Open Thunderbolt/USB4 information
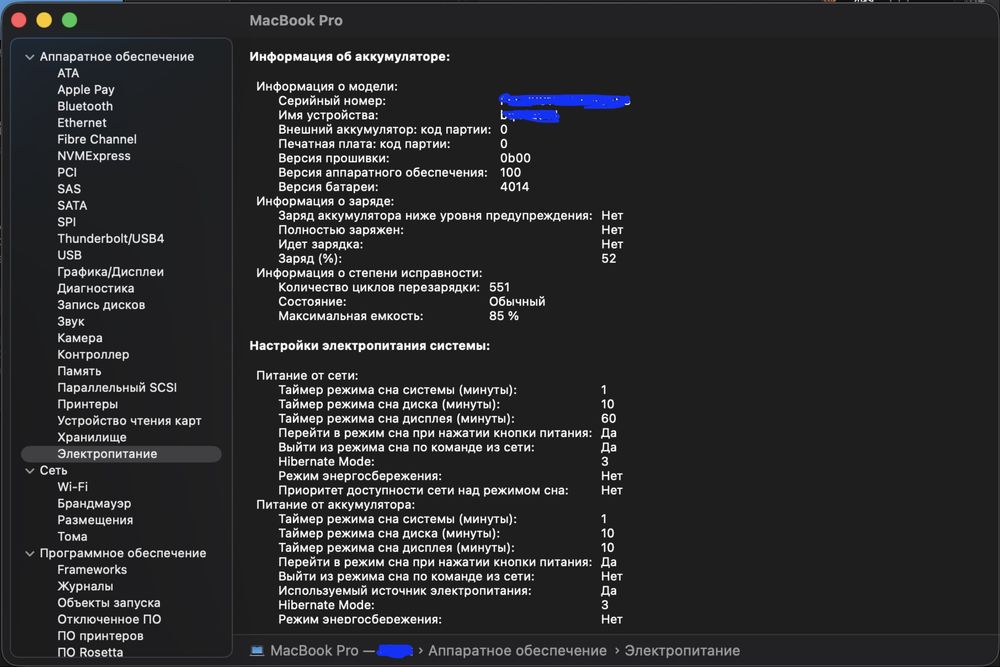This screenshot has width=1000, height=667. click(110, 239)
